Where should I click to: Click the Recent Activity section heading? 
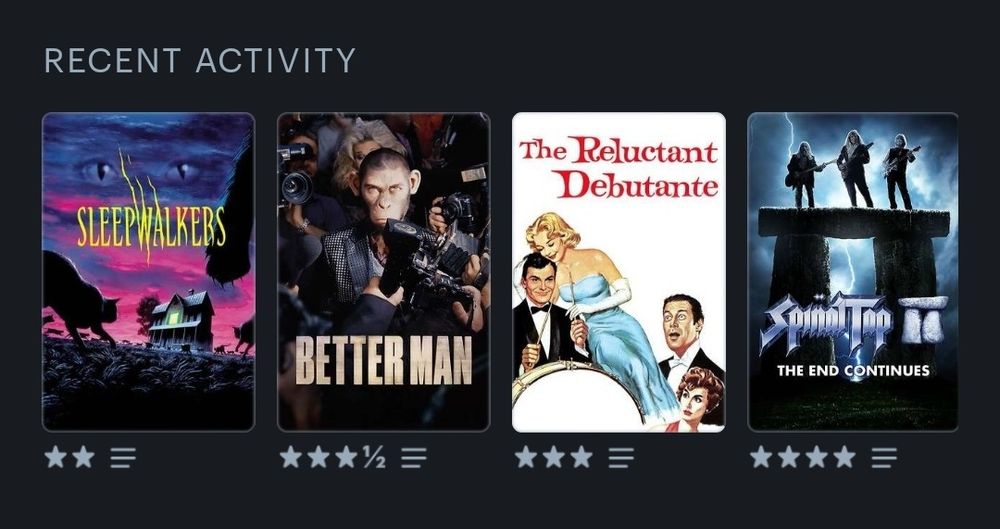[200, 61]
